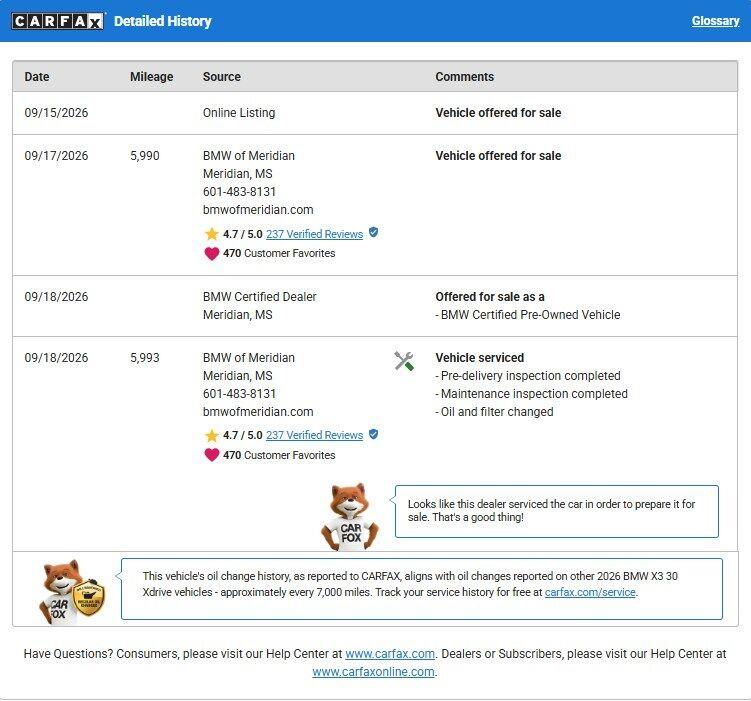751x701 pixels.
Task: Click the Oil and filter changed comment
Action: (494, 412)
